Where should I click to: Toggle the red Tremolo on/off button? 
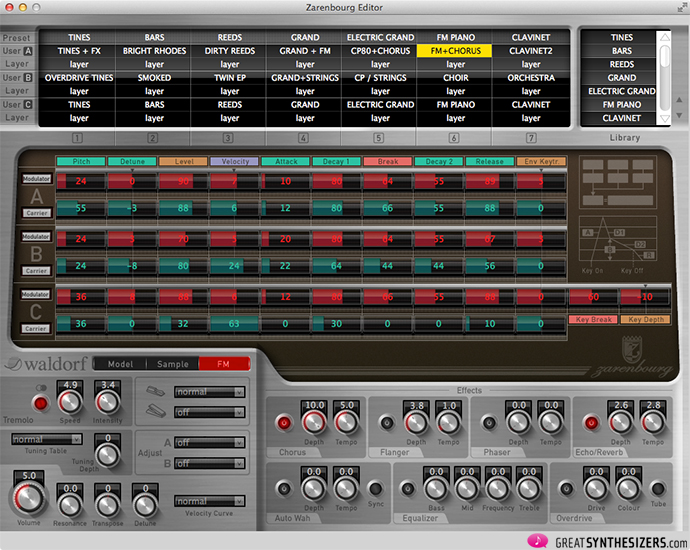tap(41, 403)
